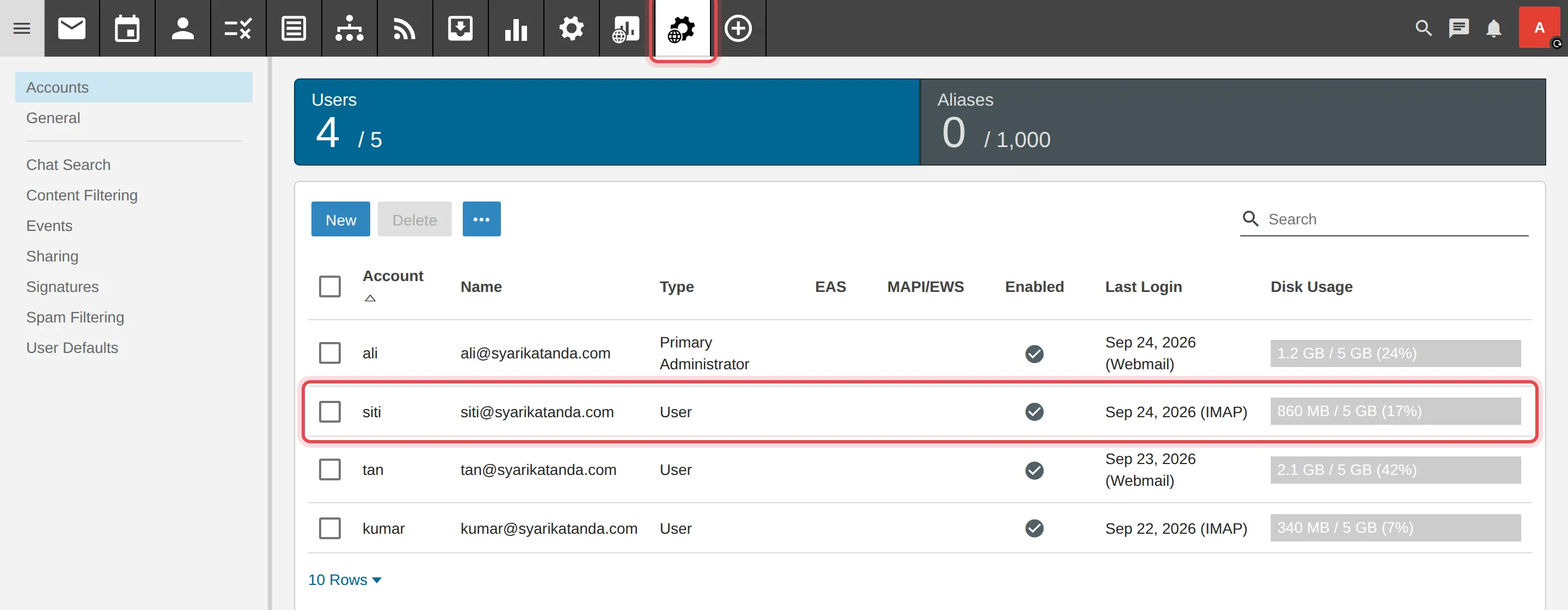Screen dimensions: 1568x610
Task: Select Accounts in the sidebar
Action: coord(134,87)
